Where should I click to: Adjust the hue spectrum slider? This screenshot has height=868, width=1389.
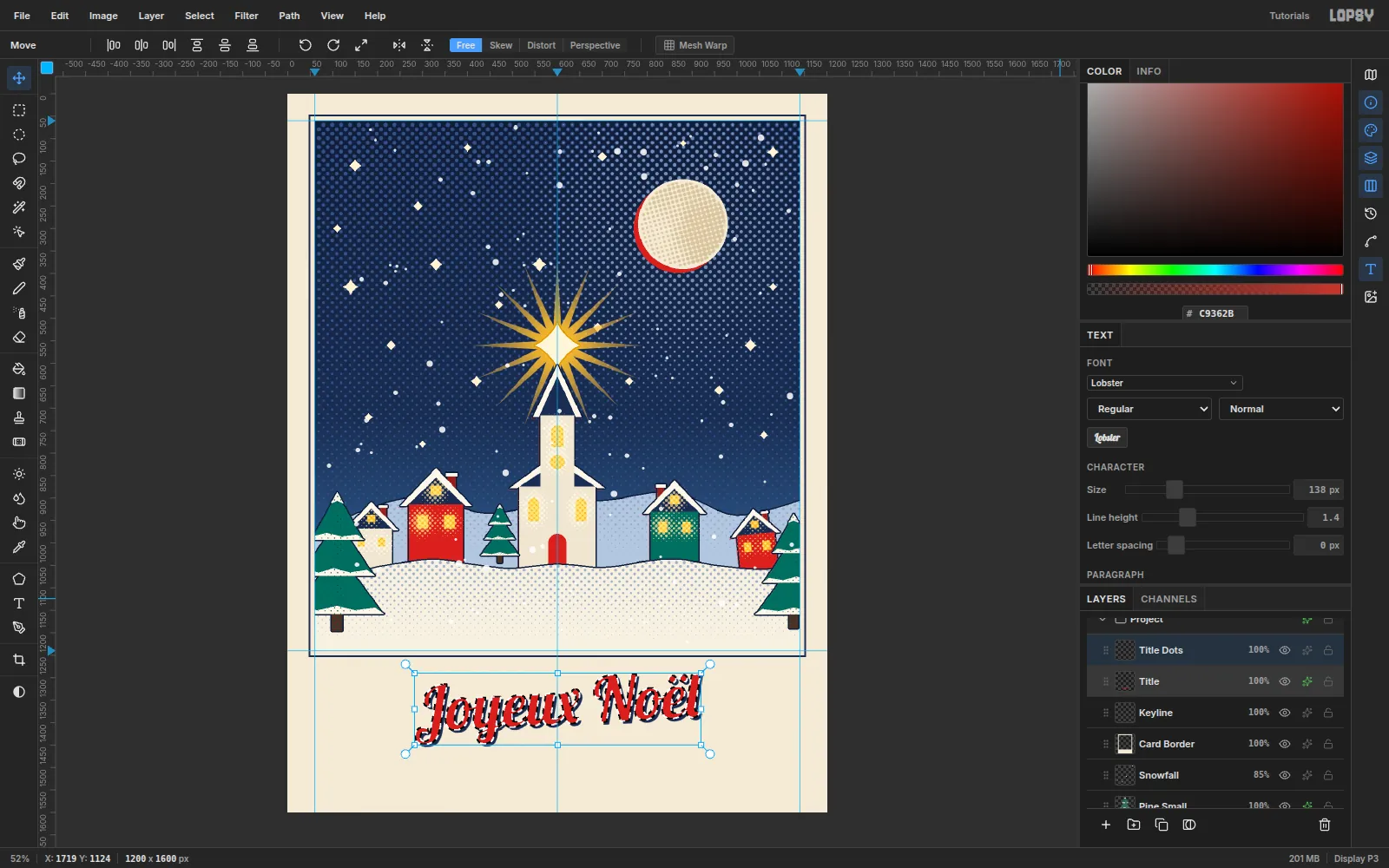[x=1215, y=270]
